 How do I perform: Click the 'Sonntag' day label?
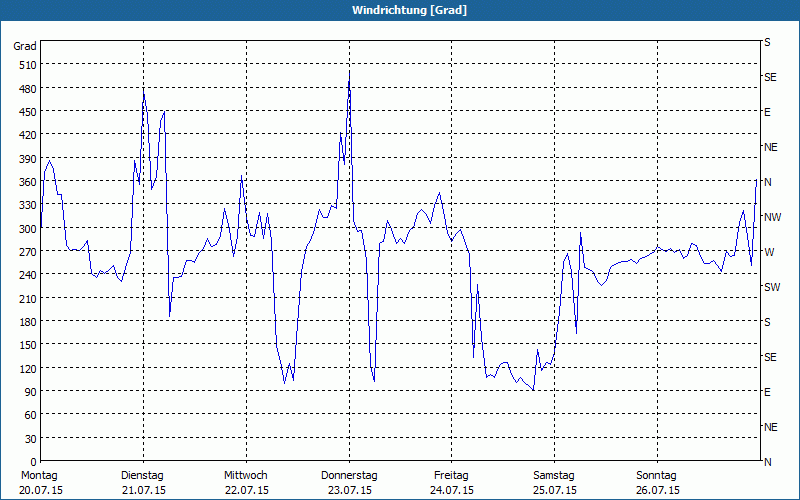[x=656, y=475]
